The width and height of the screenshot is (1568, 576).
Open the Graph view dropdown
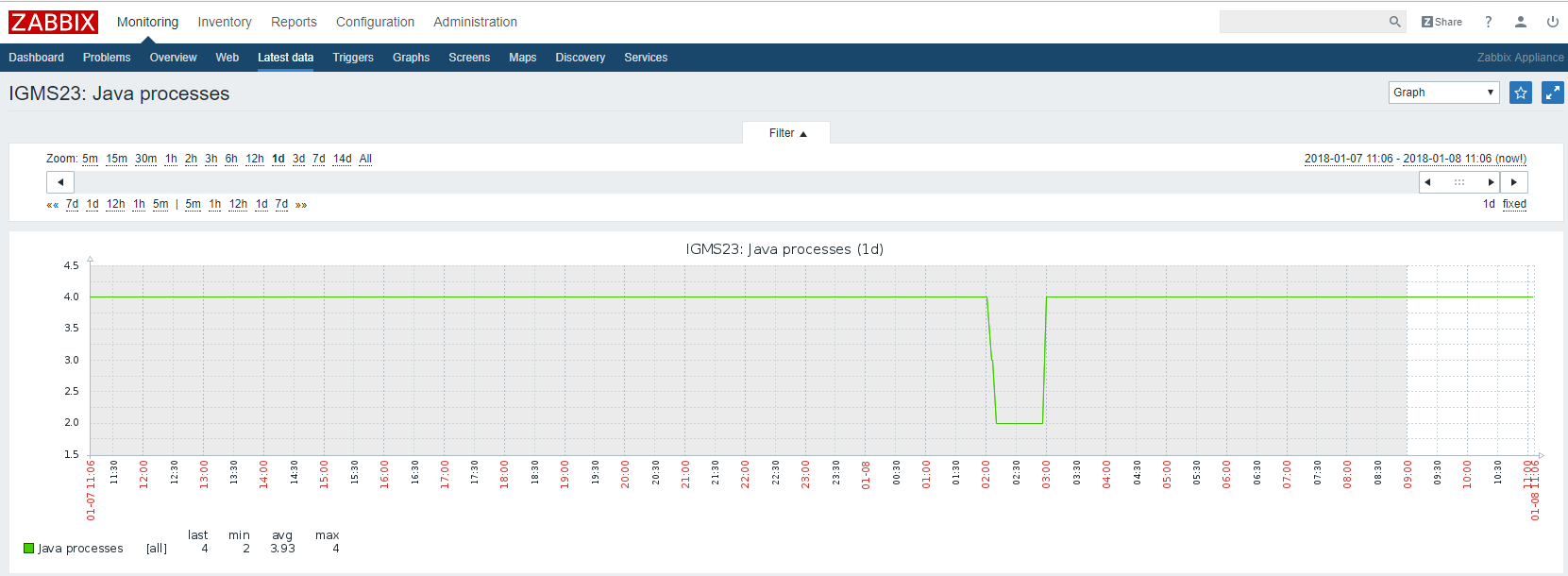1443,93
